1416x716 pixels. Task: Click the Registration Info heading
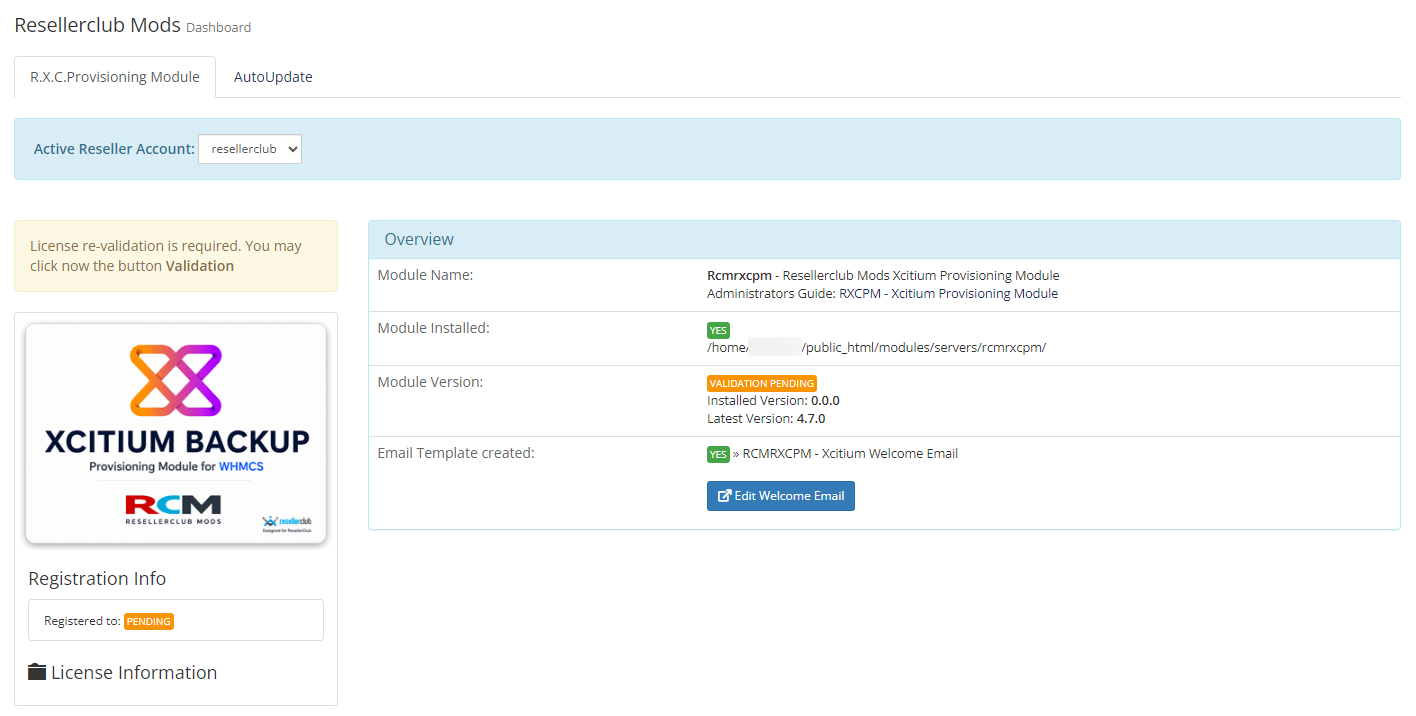97,579
